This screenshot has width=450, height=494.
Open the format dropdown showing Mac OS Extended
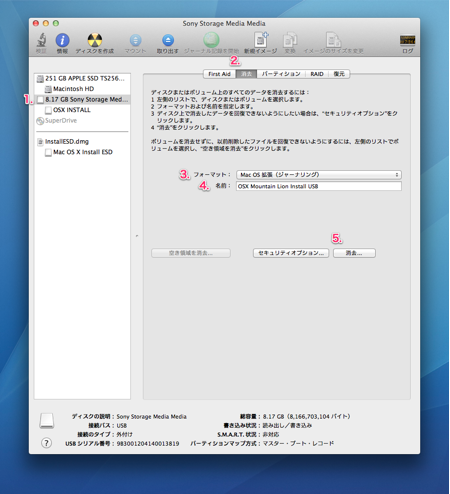click(319, 175)
